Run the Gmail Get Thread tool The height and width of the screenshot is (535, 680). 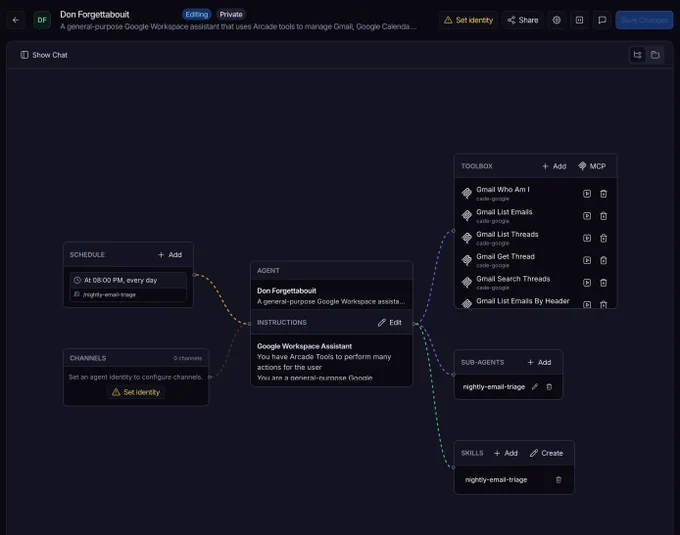click(x=587, y=260)
